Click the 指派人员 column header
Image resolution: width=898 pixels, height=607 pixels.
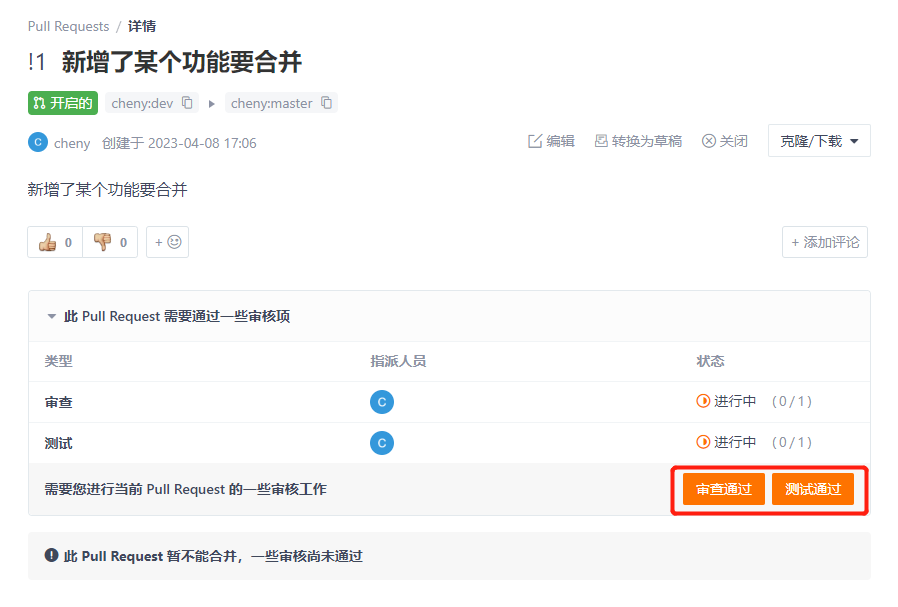pos(398,361)
